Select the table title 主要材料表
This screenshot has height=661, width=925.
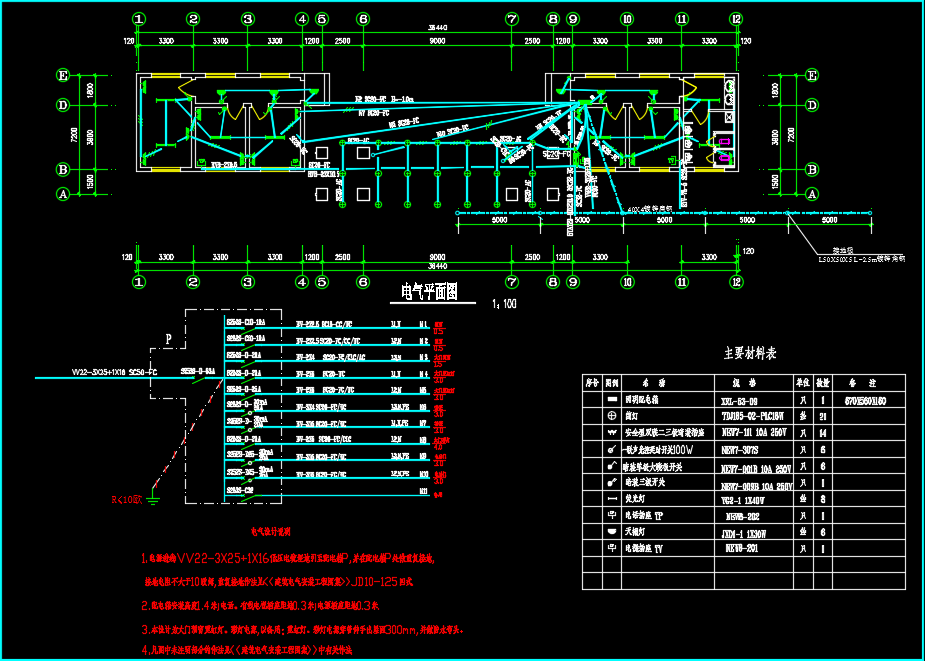[750, 354]
